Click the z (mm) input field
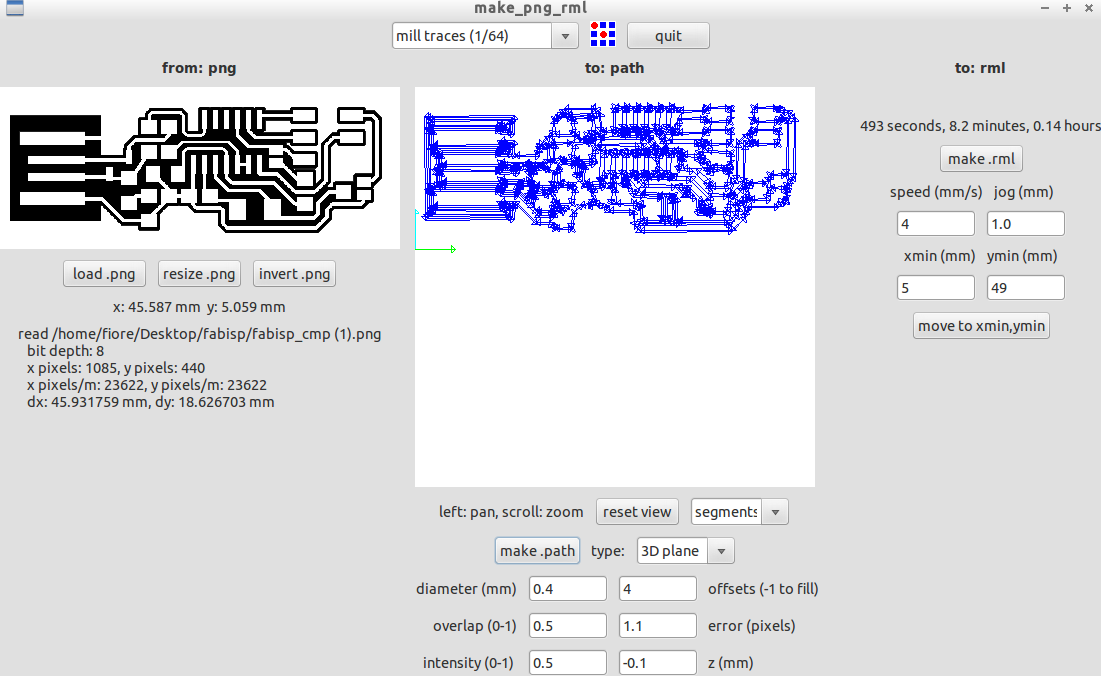This screenshot has height=676, width=1101. [657, 663]
